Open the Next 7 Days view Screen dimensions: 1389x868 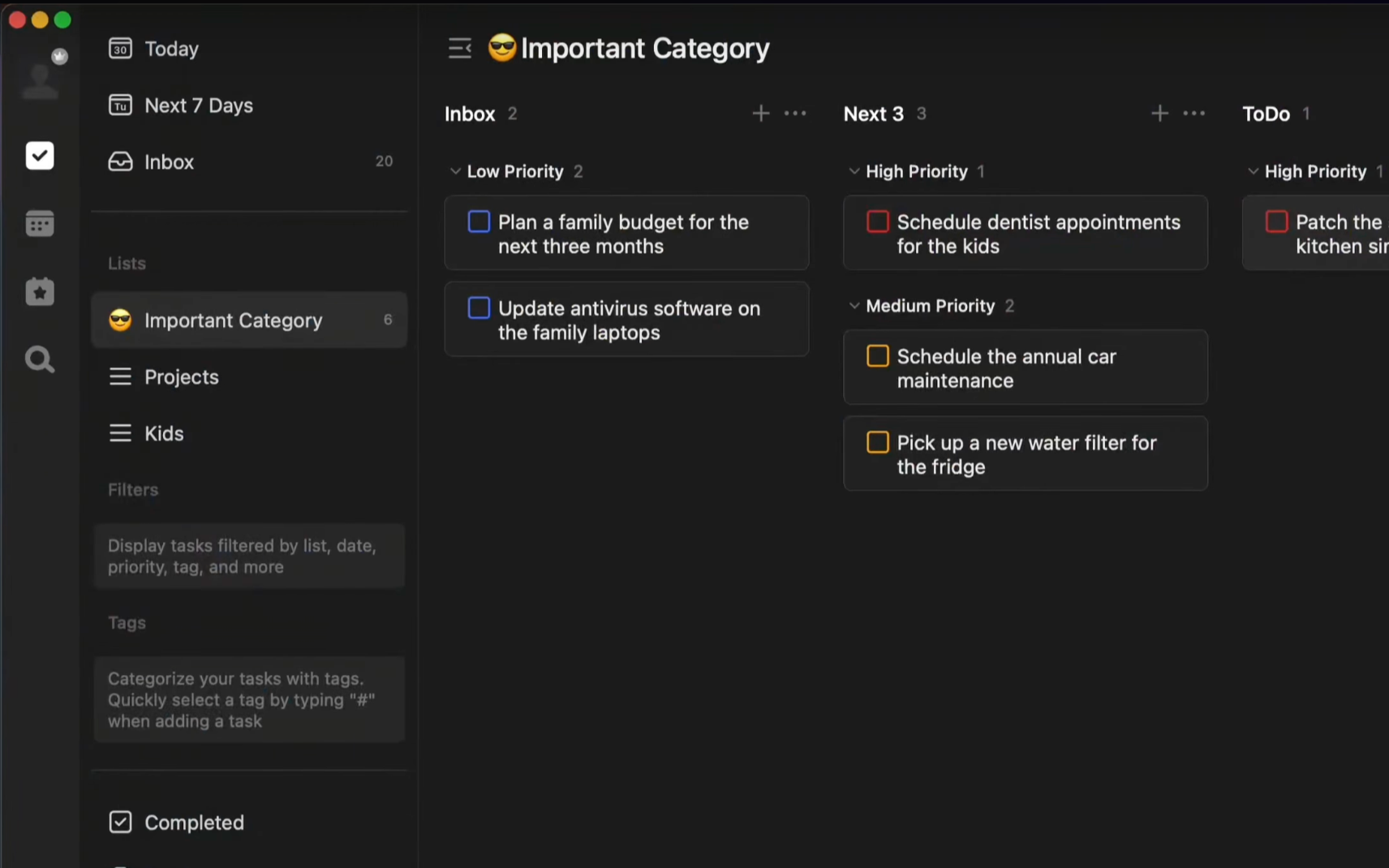coord(198,105)
